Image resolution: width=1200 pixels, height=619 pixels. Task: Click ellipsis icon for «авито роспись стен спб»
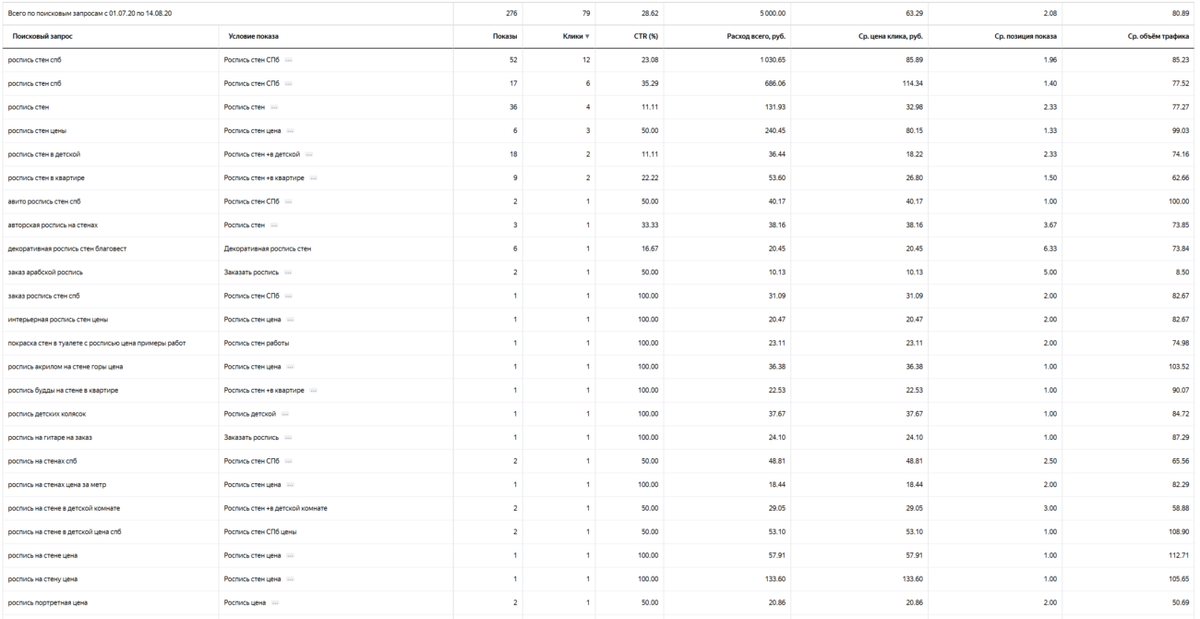pyautogui.click(x=288, y=202)
